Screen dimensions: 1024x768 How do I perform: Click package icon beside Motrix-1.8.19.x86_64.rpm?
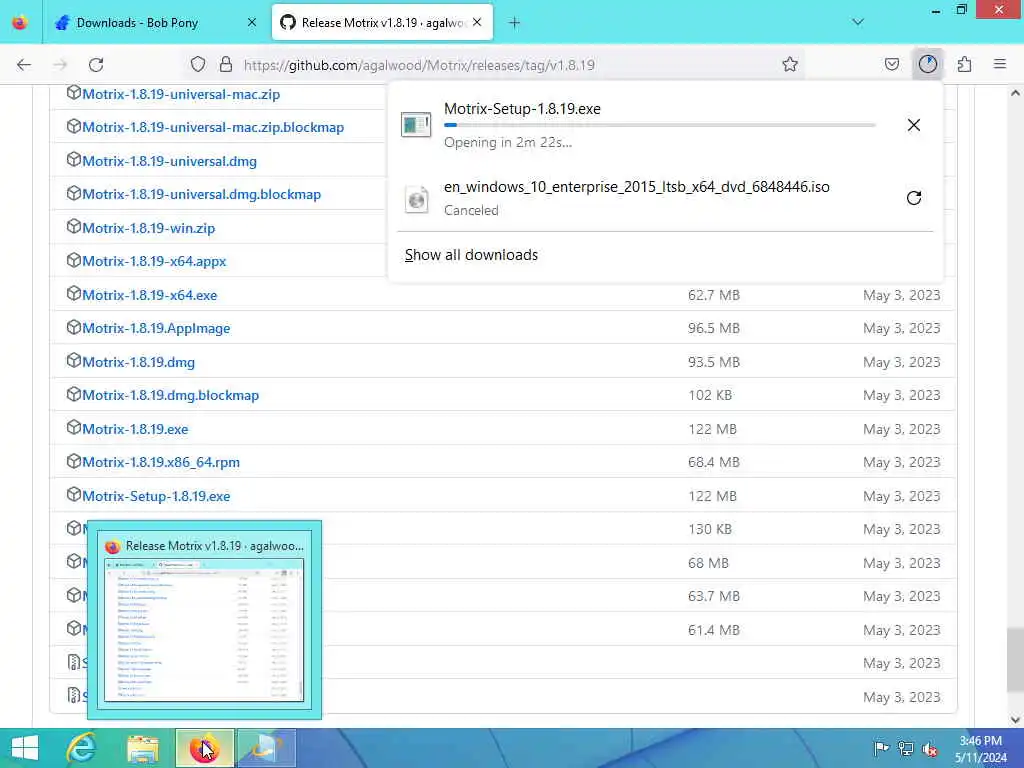pos(74,461)
